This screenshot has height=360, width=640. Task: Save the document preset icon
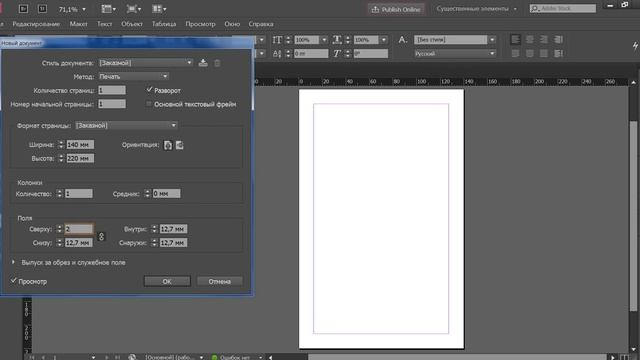[x=203, y=63]
